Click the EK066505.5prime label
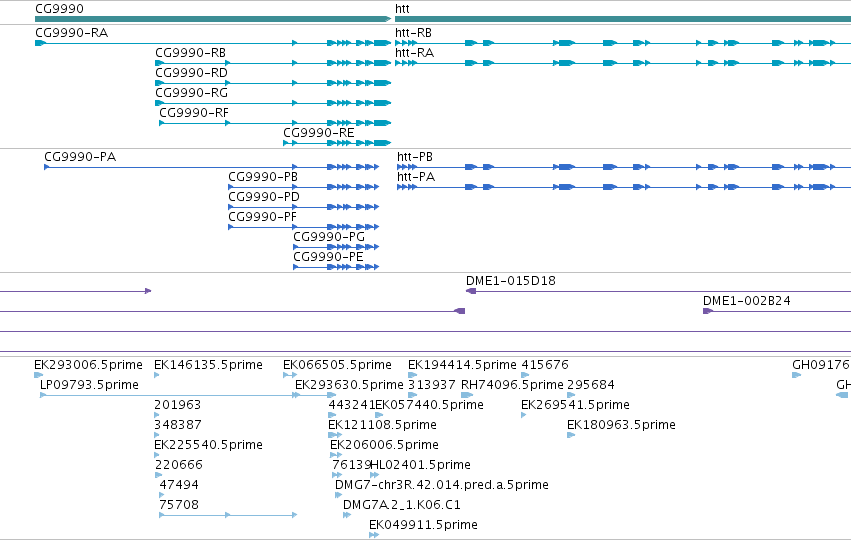Screen dimensions: 851x540 click(x=338, y=365)
